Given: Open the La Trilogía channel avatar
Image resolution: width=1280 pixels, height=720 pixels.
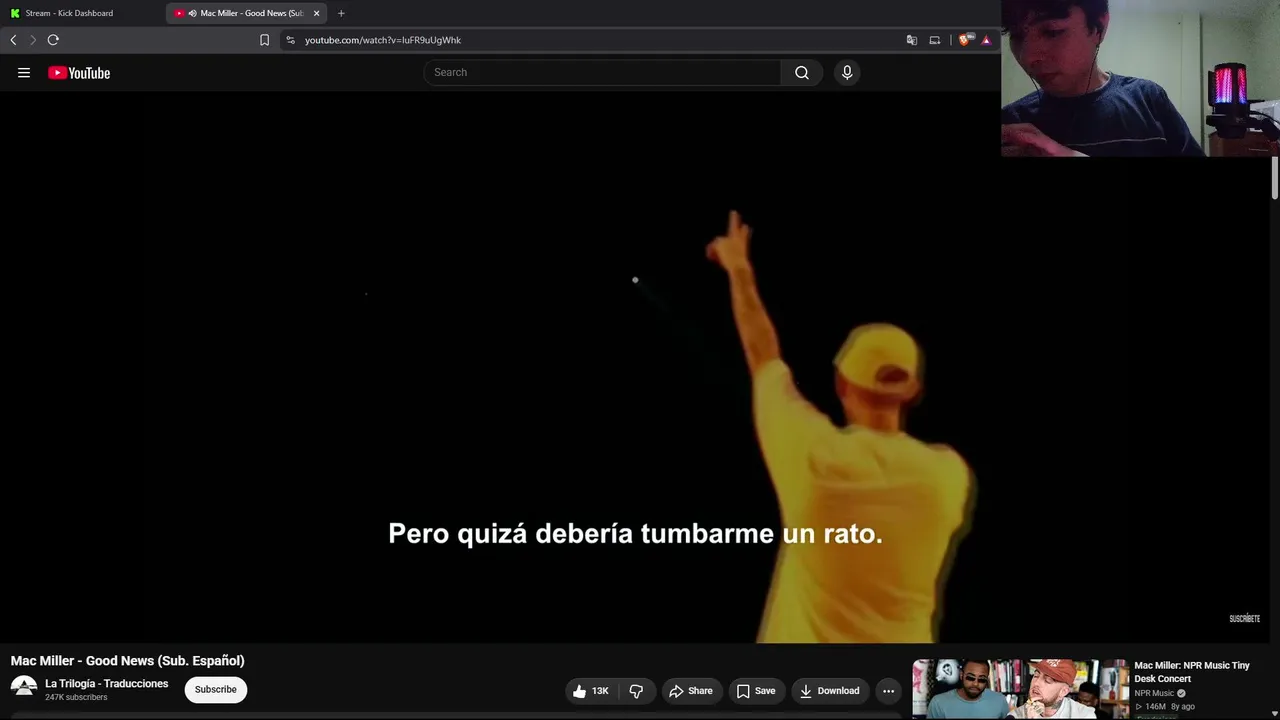Looking at the screenshot, I should [24, 689].
